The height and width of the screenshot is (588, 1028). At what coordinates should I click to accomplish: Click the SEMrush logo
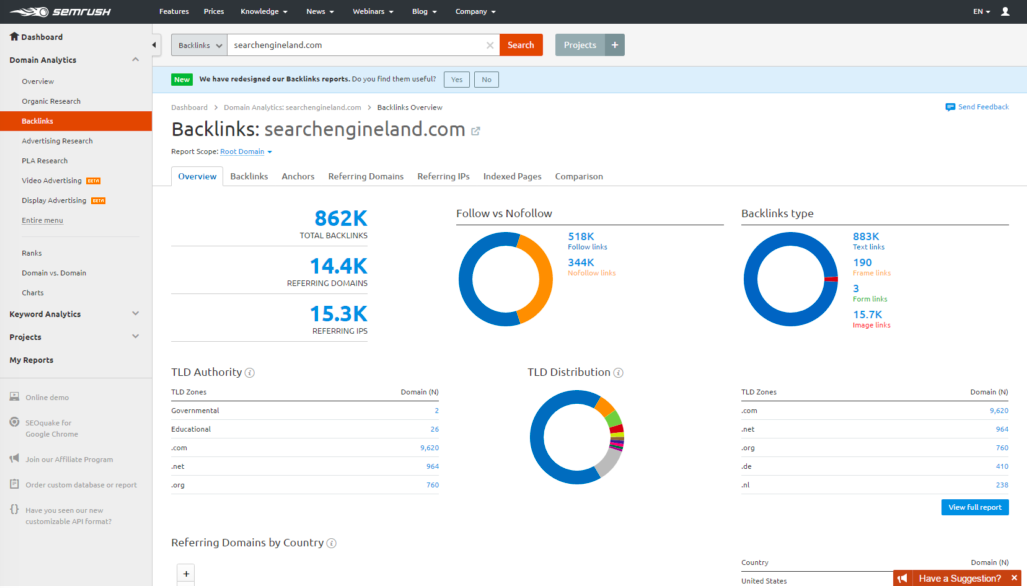(x=60, y=12)
